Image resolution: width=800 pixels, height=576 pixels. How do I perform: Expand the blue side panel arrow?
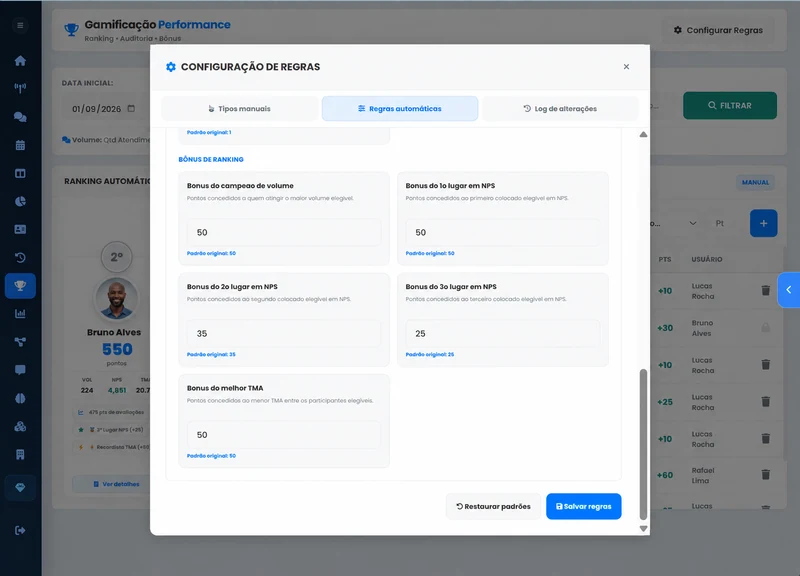click(x=788, y=290)
